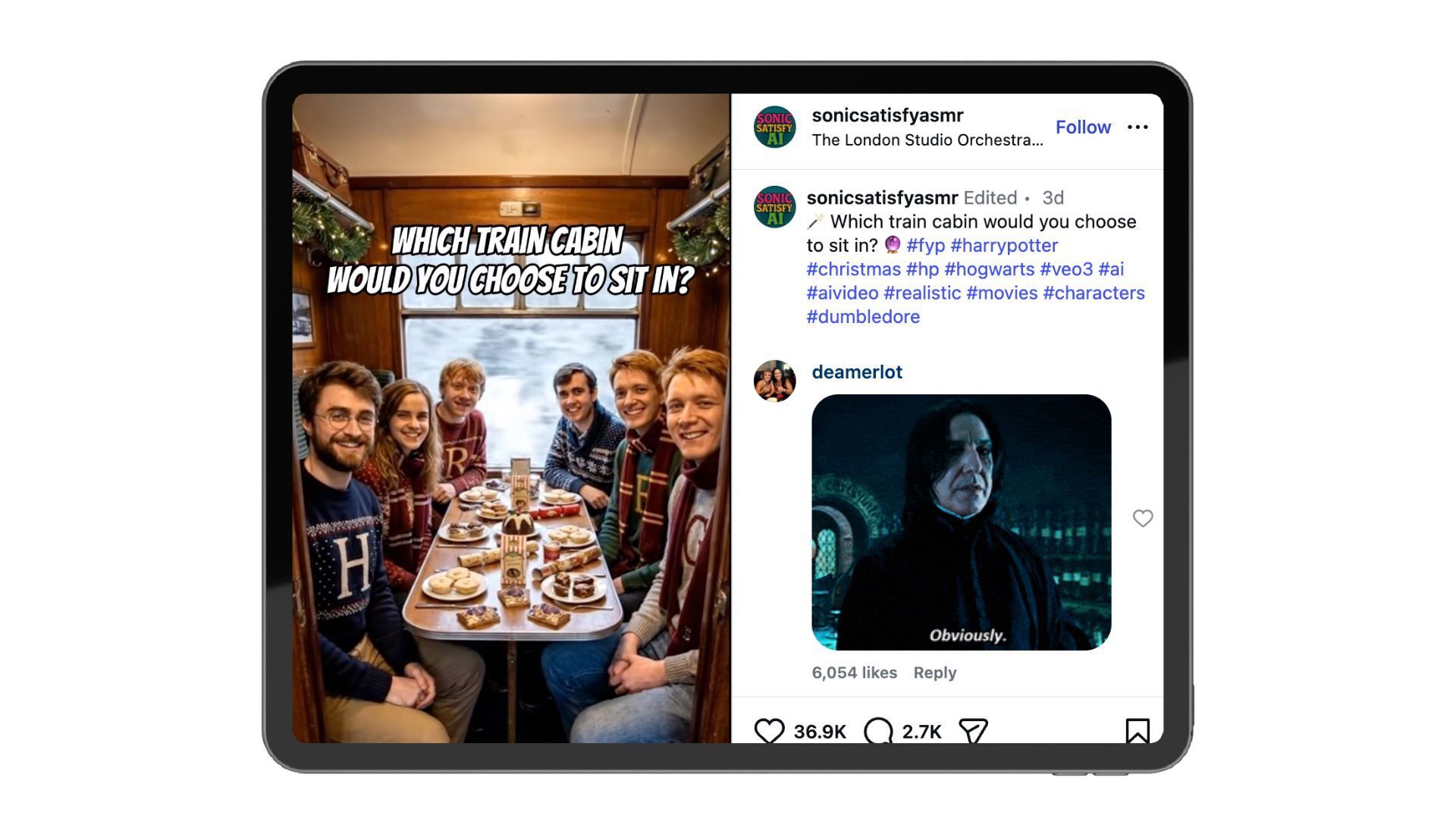Save the post with the bookmark icon

[x=1137, y=730]
